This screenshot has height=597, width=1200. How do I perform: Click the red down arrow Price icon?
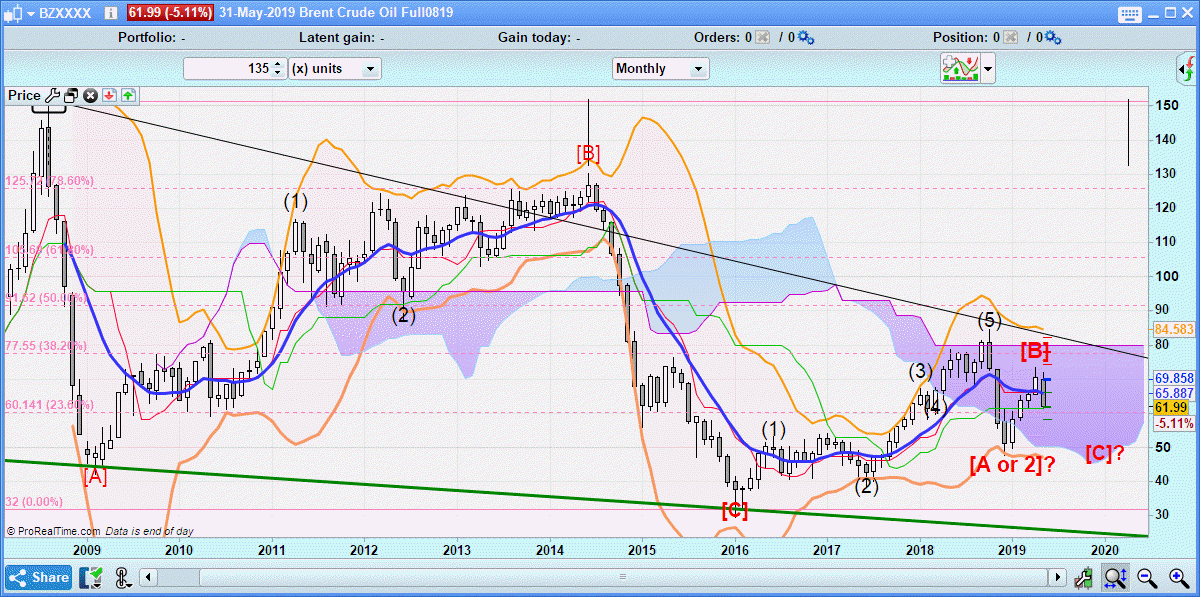[109, 96]
